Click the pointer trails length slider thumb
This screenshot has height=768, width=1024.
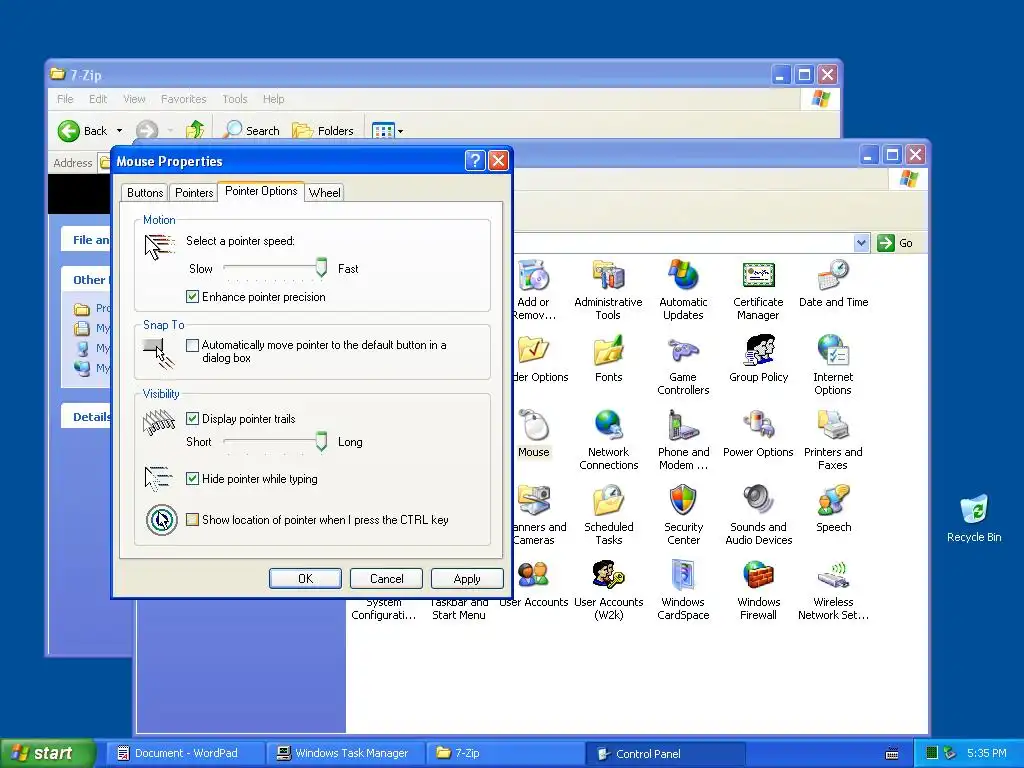321,441
